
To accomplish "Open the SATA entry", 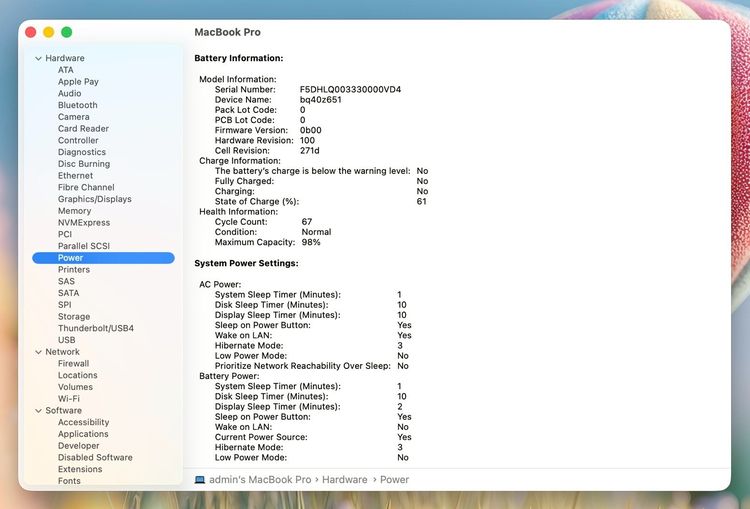I will pyautogui.click(x=68, y=293).
